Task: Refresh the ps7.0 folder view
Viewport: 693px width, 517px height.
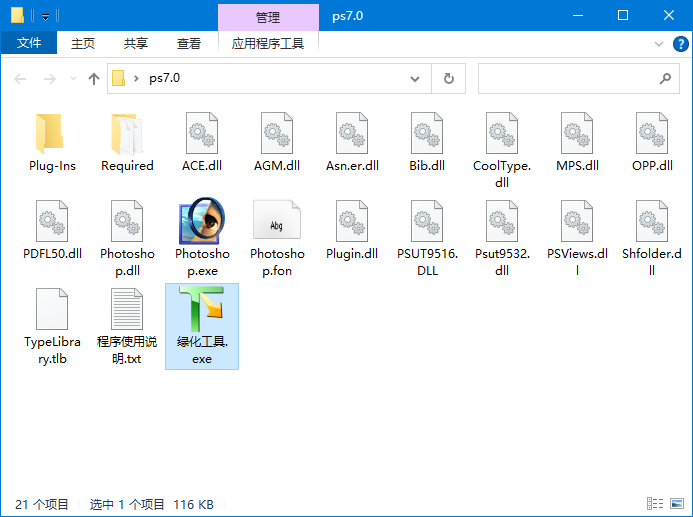Action: (448, 78)
